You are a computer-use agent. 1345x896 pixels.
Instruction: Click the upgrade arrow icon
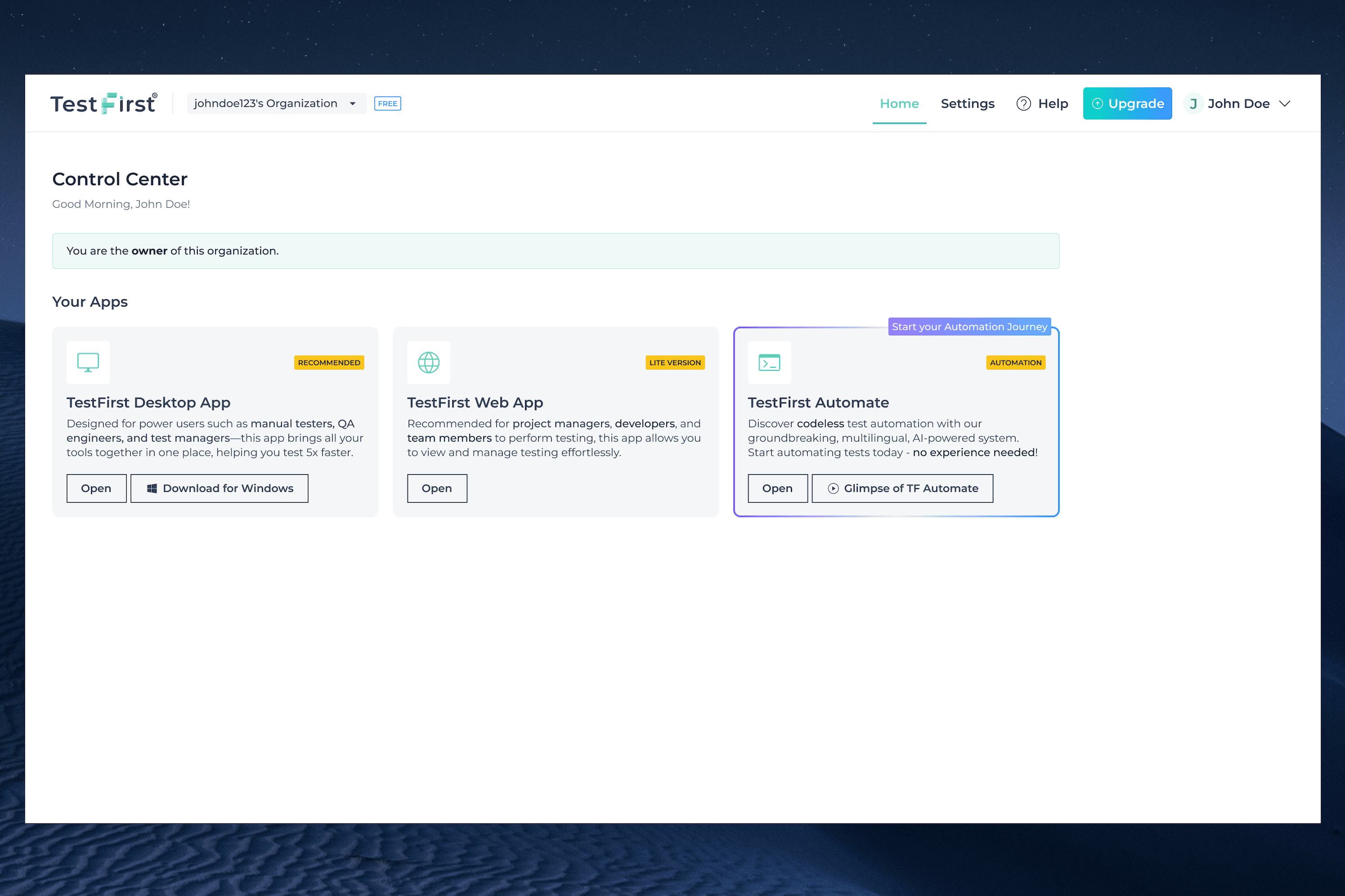(x=1097, y=103)
